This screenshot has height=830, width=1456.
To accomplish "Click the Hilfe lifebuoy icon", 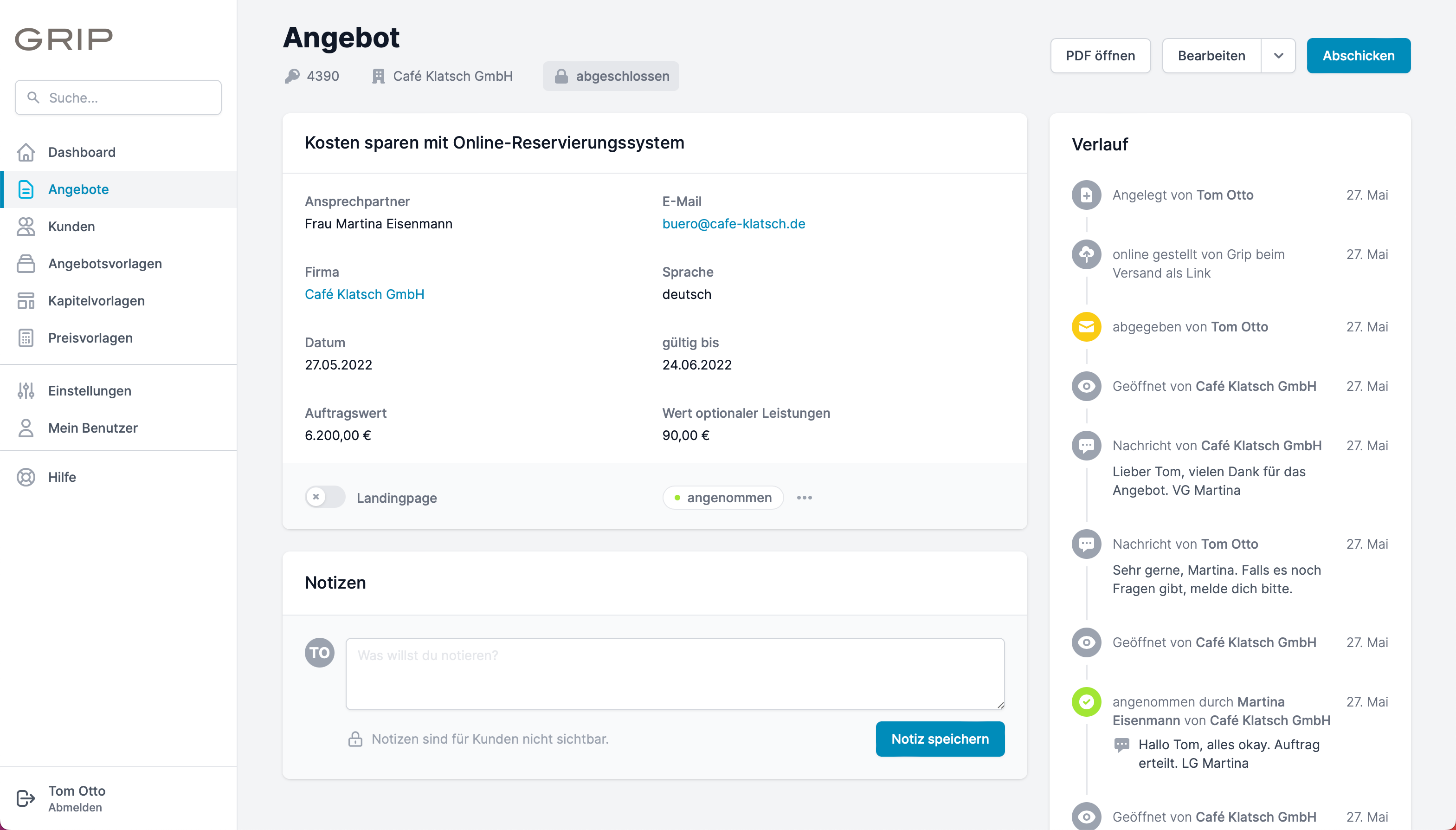I will [26, 477].
